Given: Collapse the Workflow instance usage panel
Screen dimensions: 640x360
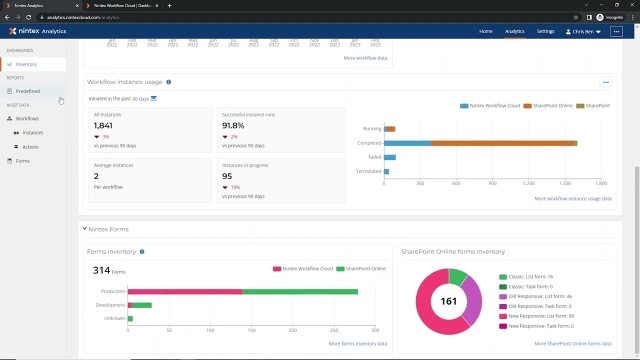Looking at the screenshot, I should (x=606, y=82).
